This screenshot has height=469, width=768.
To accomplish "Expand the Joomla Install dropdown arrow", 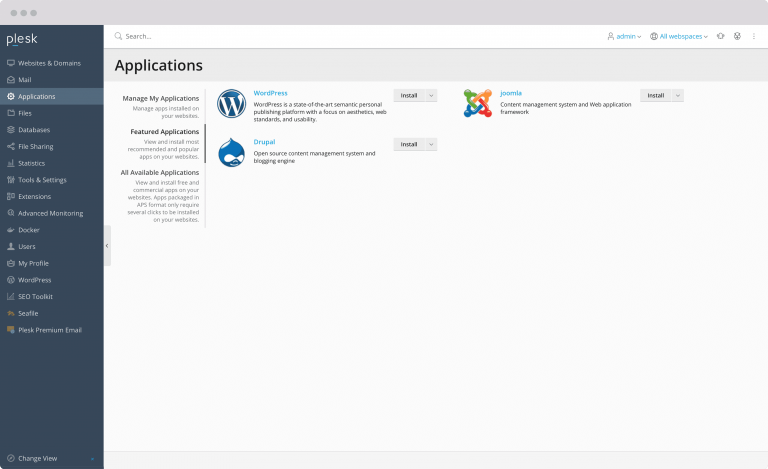I will point(678,96).
